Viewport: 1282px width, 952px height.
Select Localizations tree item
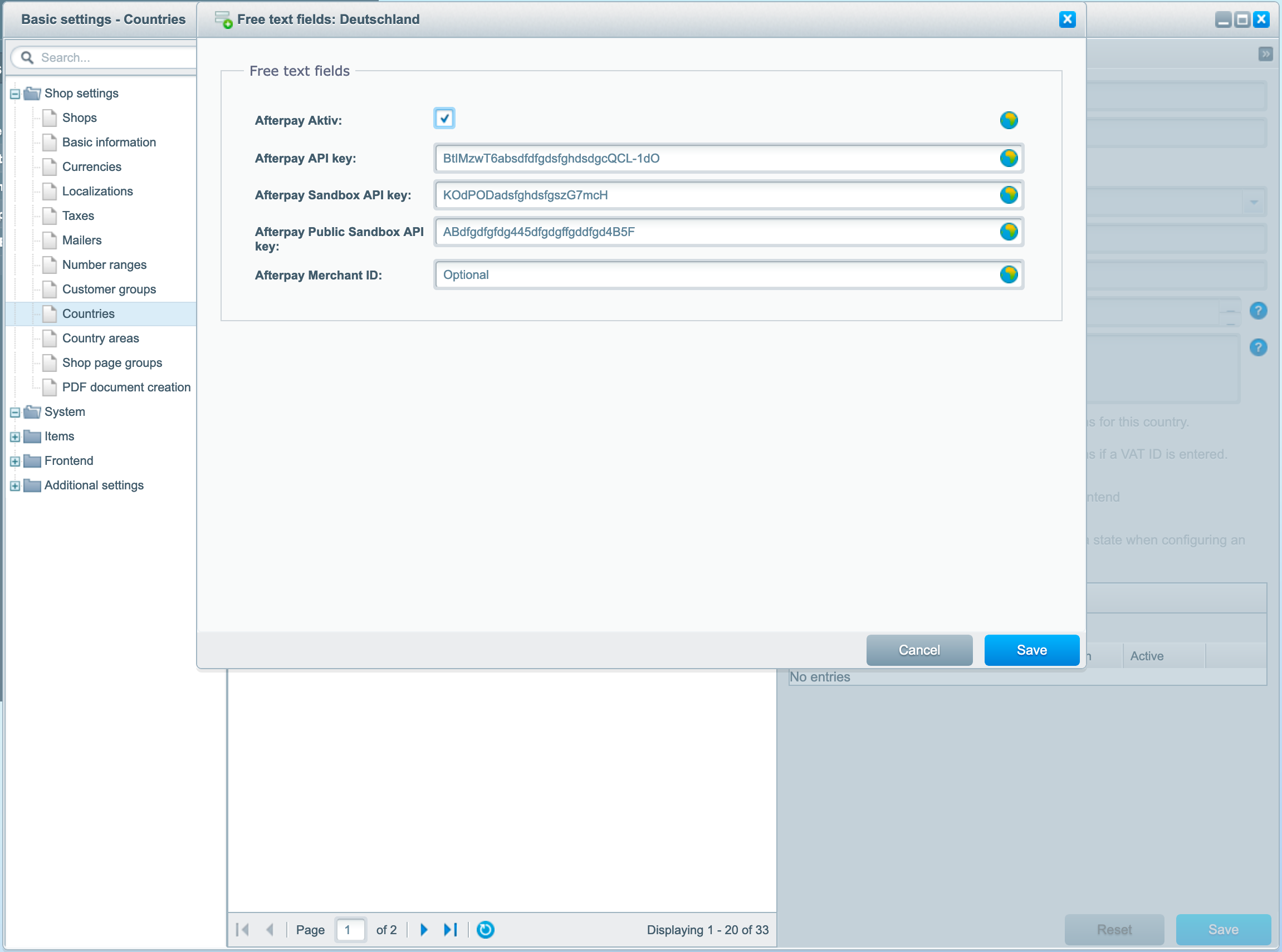[97, 192]
